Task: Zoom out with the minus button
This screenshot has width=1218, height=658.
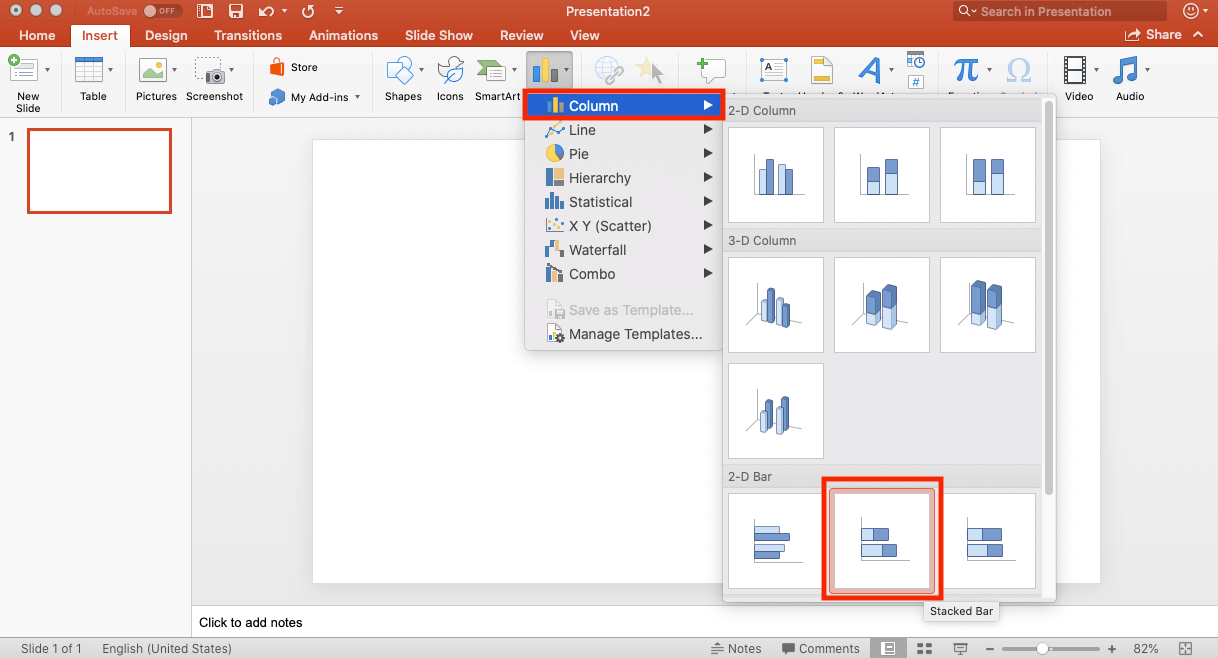Action: 989,648
